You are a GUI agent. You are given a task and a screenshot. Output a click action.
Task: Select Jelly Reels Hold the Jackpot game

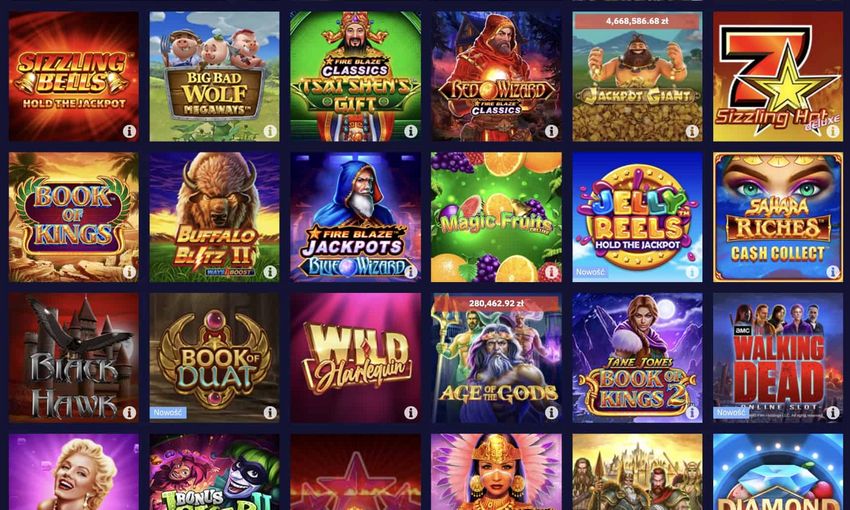point(638,217)
